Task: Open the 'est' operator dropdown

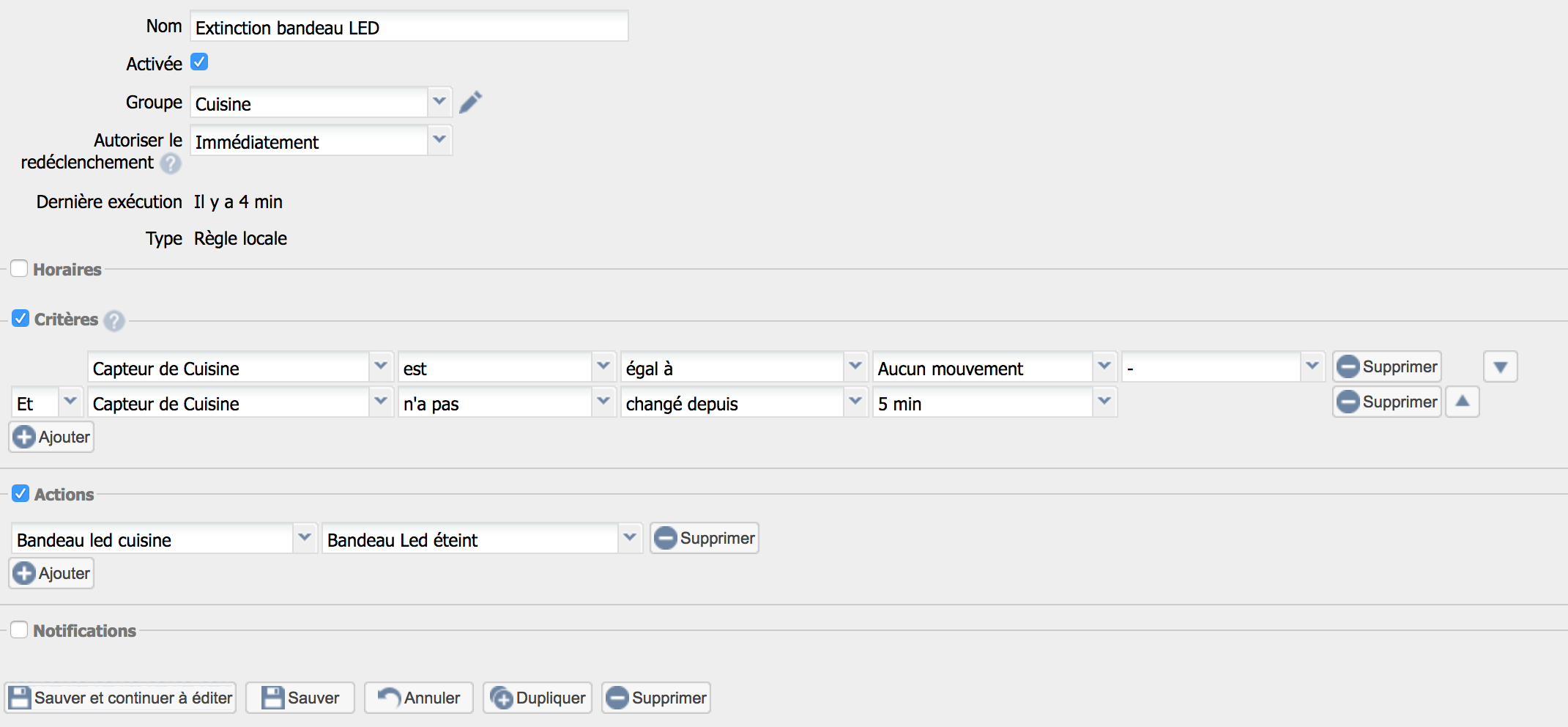Action: tap(507, 366)
